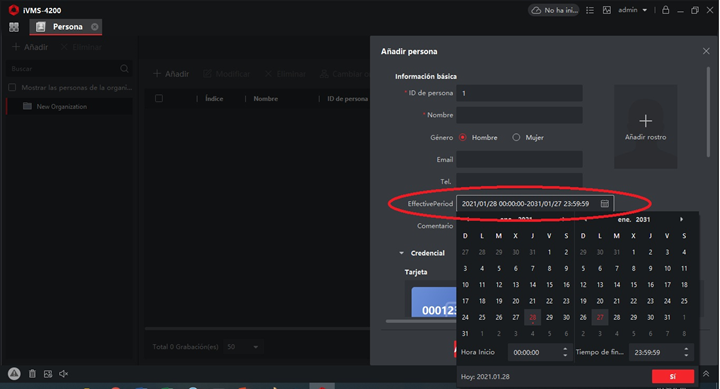This screenshot has height=389, width=720.
Task: Open the task list icon beside cloud status
Action: point(590,10)
